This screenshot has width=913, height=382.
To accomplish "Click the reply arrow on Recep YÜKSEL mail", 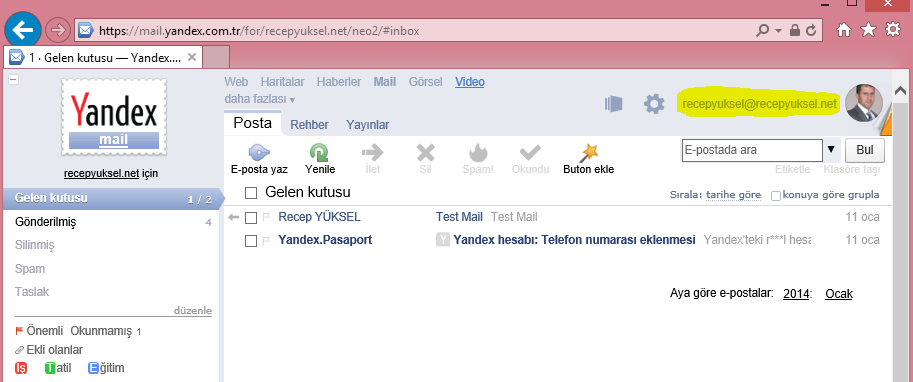I will [x=233, y=217].
